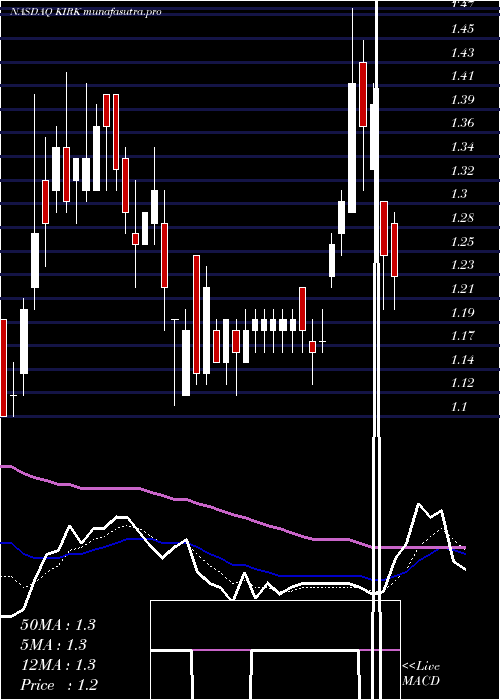Click the 1.28 price axis label
This screenshot has width=500, height=700.
tap(462, 218)
